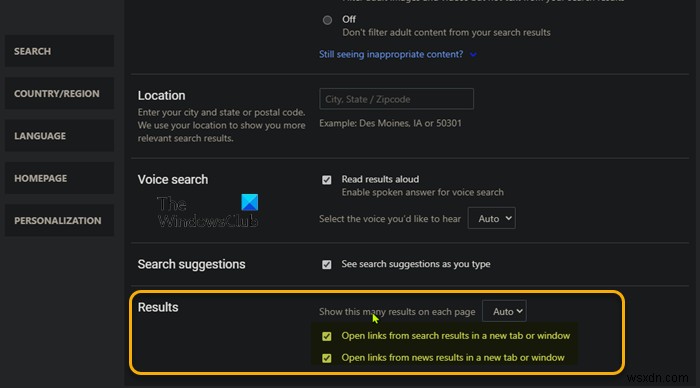The image size is (700, 388).
Task: Click Don't filter adult content description text
Action: [446, 32]
